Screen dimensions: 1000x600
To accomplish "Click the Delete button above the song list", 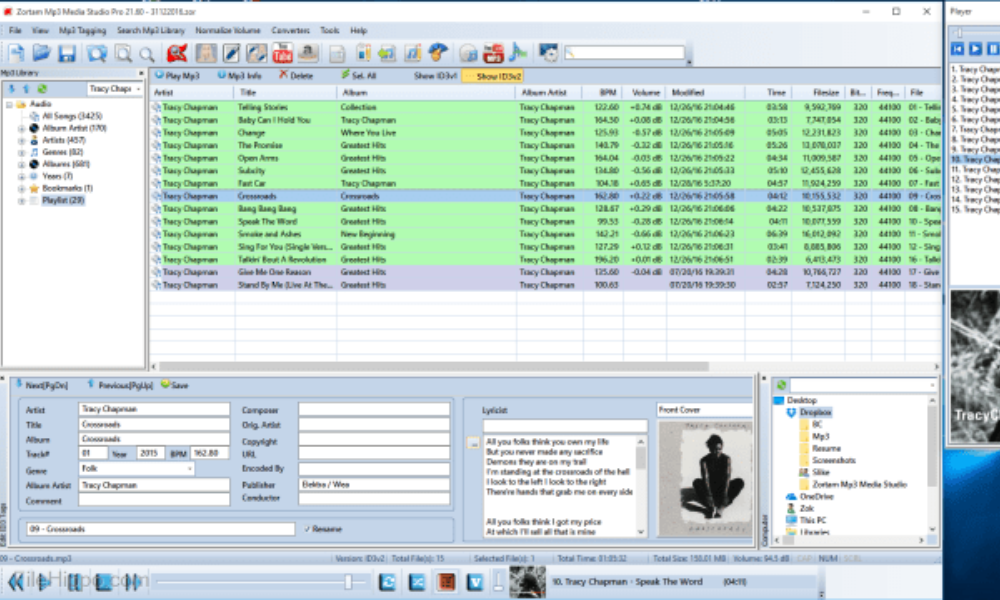I will click(296, 76).
